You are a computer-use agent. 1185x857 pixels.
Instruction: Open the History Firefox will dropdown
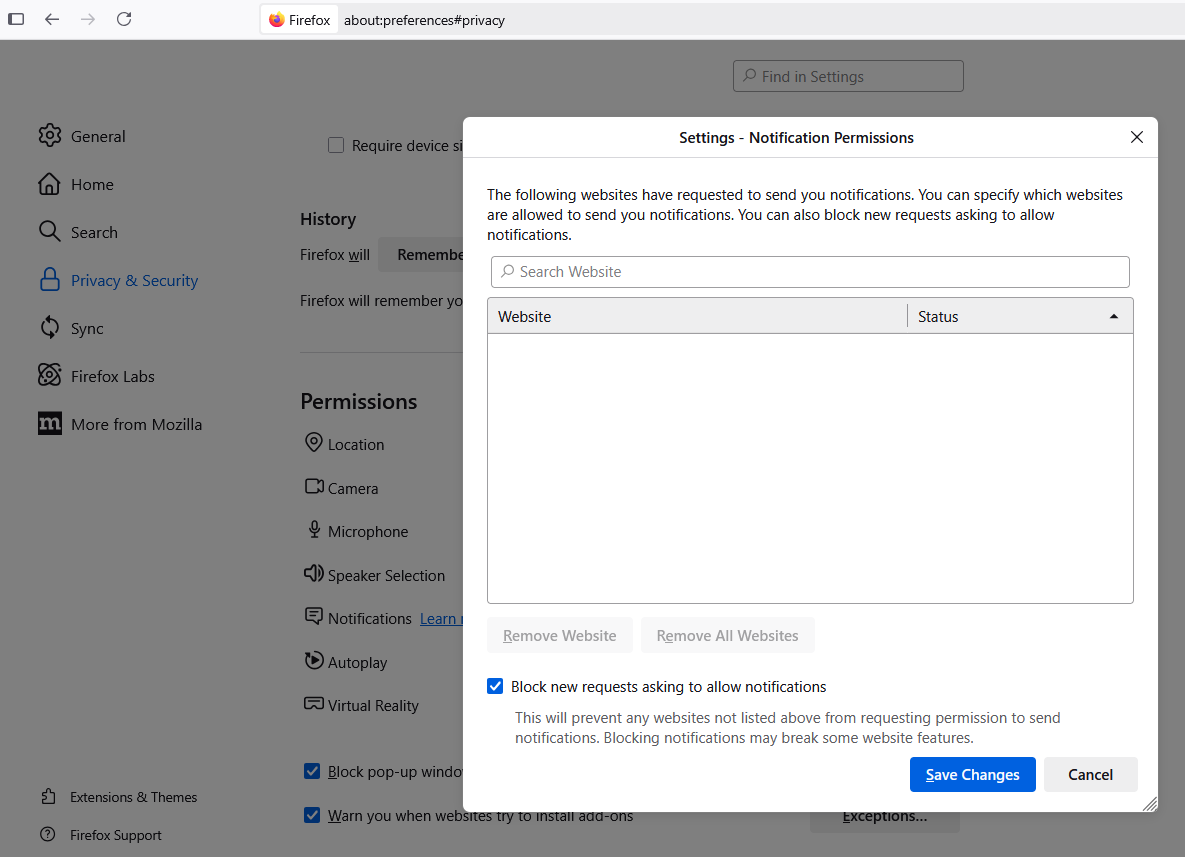coord(420,255)
